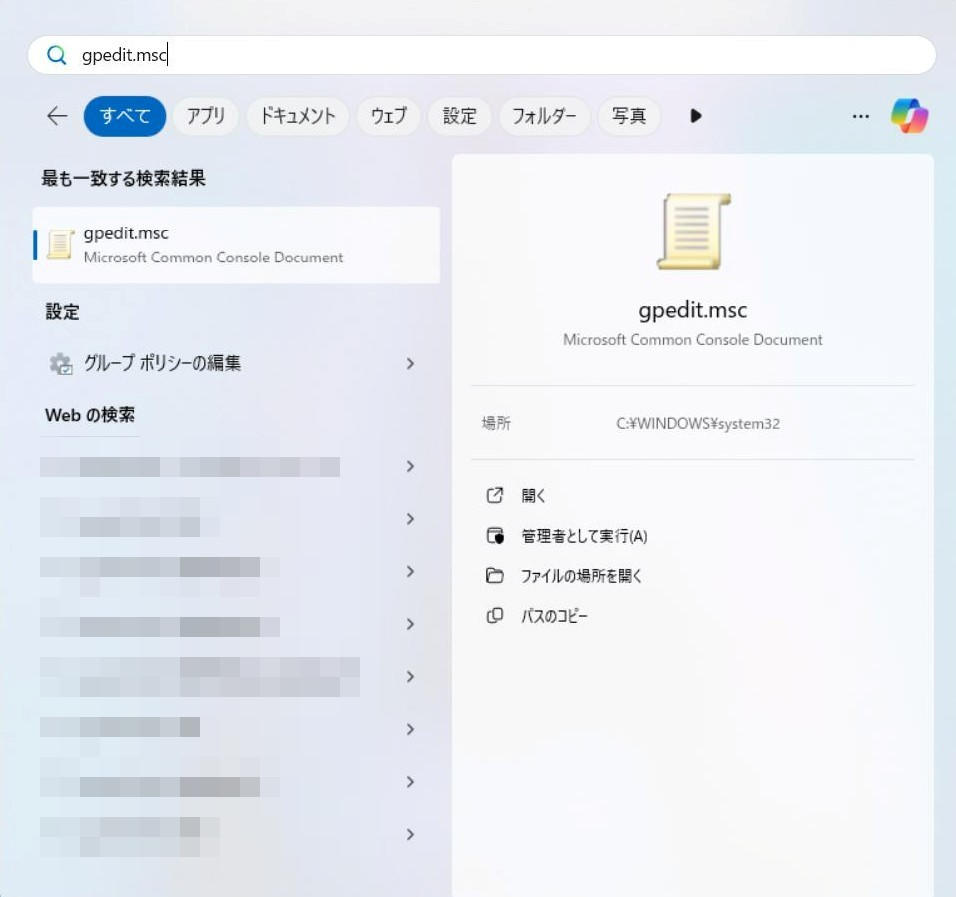Viewport: 956px width, 897px height.
Task: Switch to the フォルダー filter tab
Action: tap(544, 116)
